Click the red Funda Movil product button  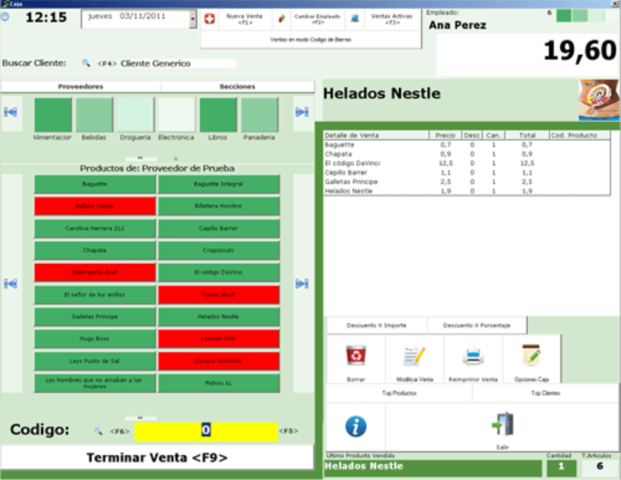(219, 295)
